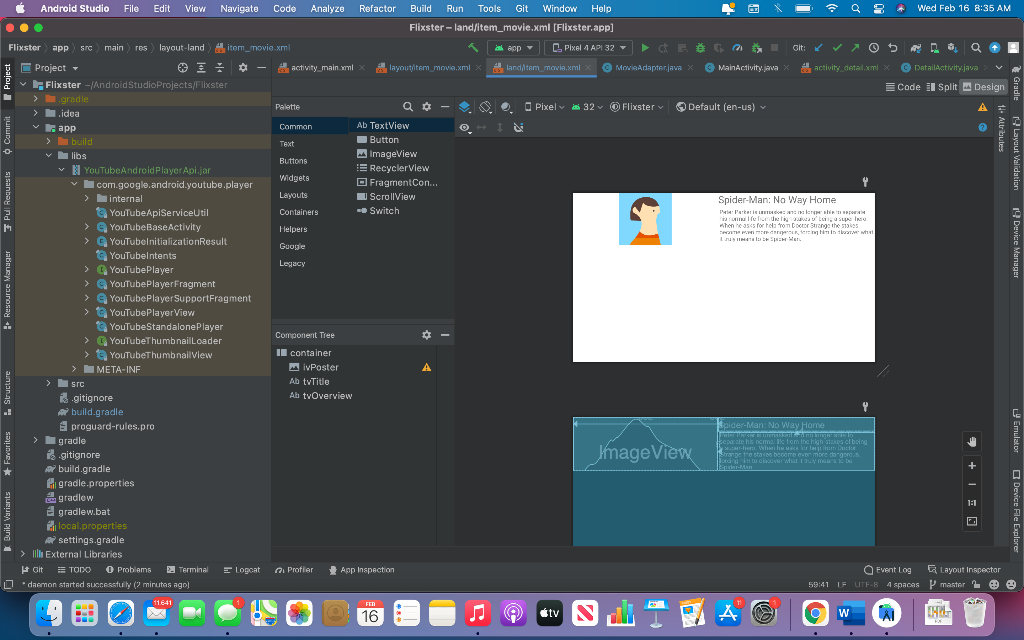Open Project panel settings gear
The width and height of the screenshot is (1024, 640).
(x=243, y=68)
